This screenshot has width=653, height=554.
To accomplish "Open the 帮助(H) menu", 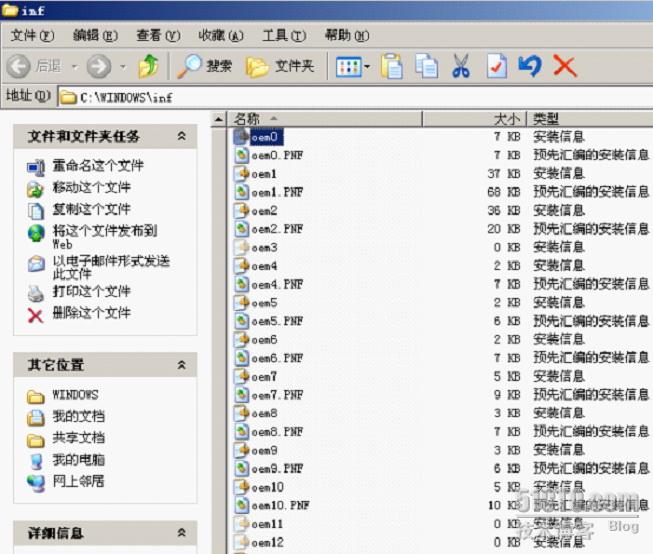I will (x=347, y=35).
